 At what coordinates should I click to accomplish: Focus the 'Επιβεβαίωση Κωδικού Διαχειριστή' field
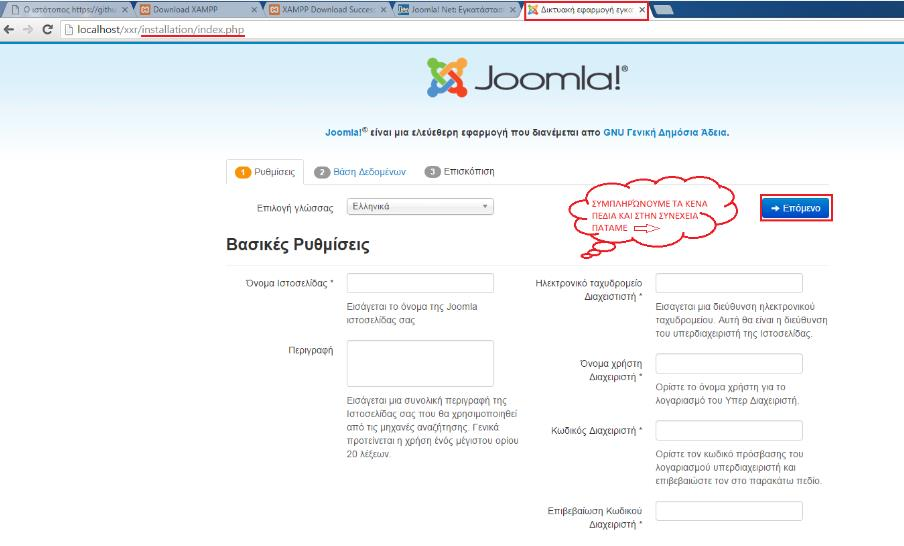pos(729,511)
